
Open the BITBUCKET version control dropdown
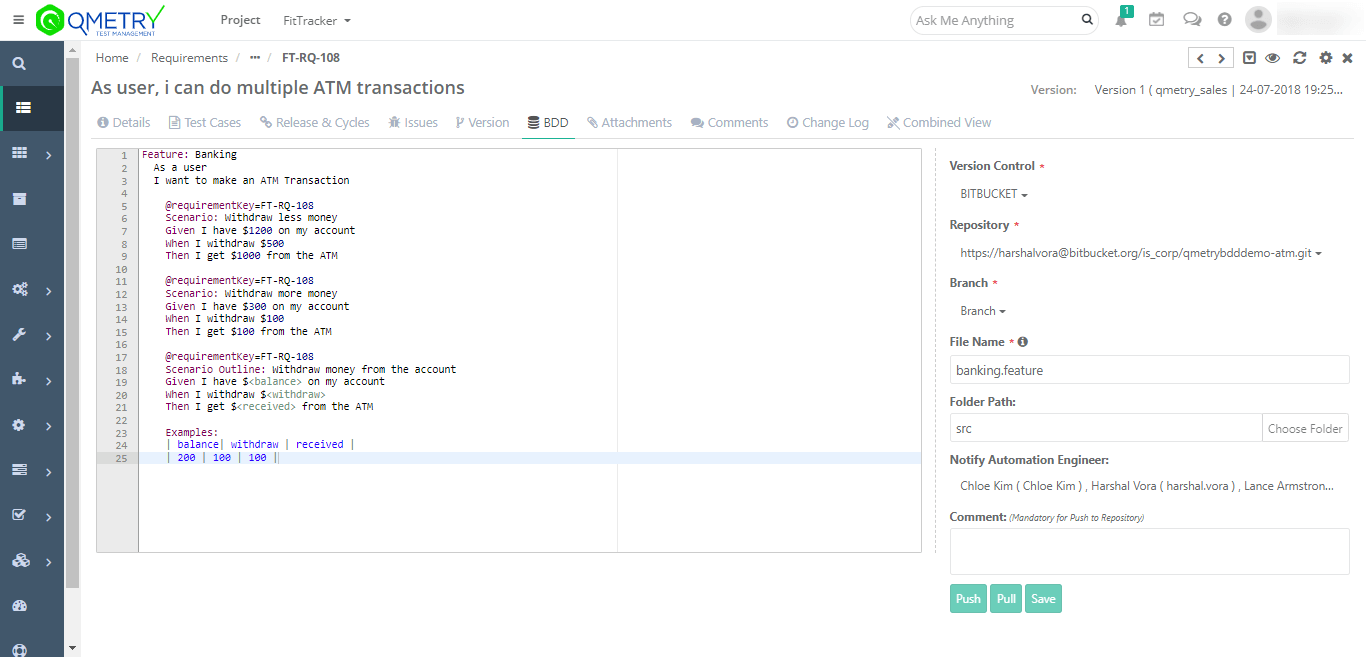pos(994,194)
